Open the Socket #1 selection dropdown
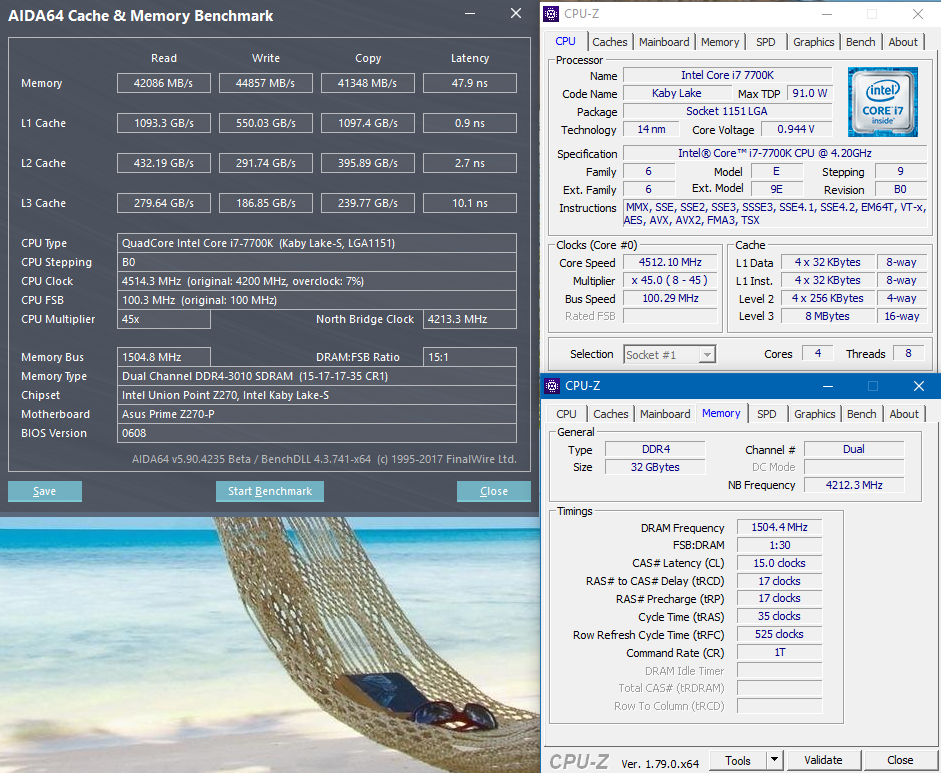Screen dimensions: 941x773 tap(669, 354)
